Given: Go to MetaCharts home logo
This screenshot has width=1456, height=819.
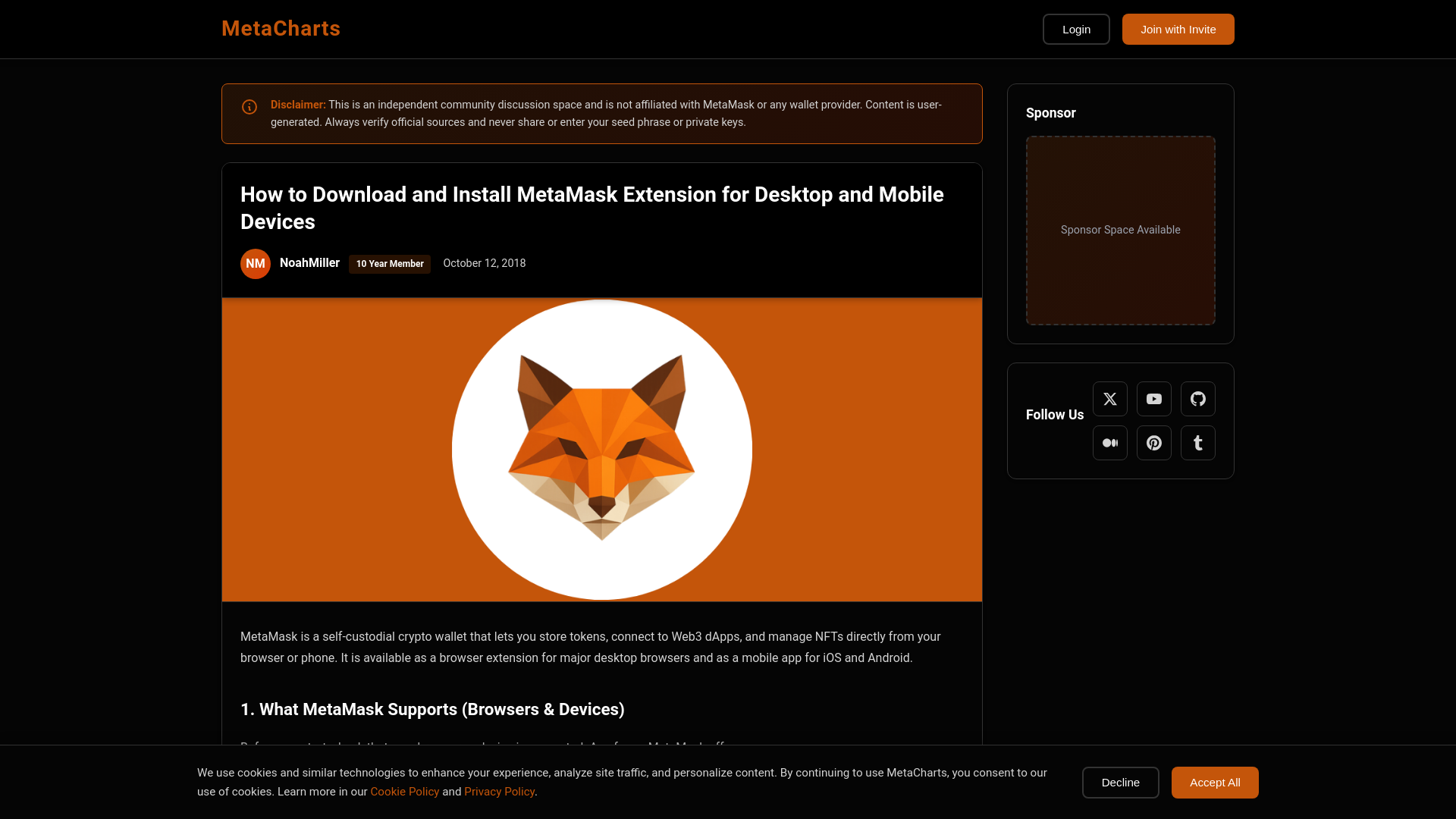Looking at the screenshot, I should click(281, 29).
